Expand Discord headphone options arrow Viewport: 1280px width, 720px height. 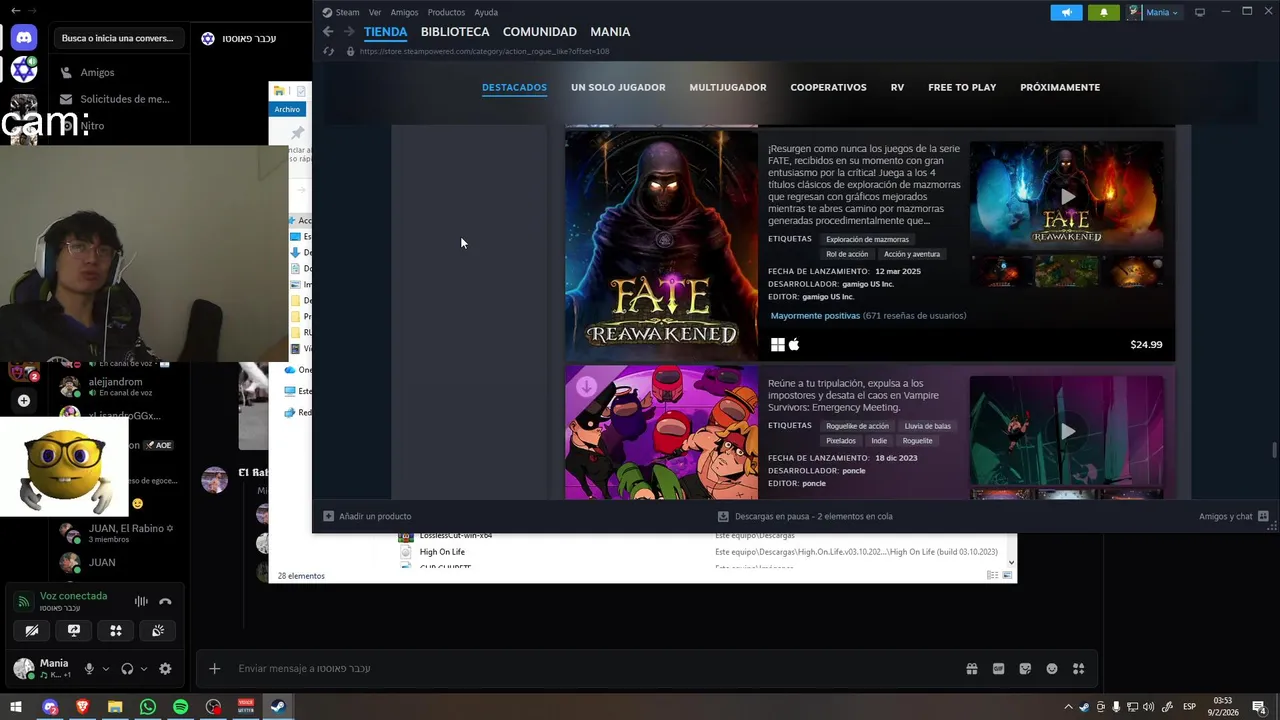click(x=144, y=668)
